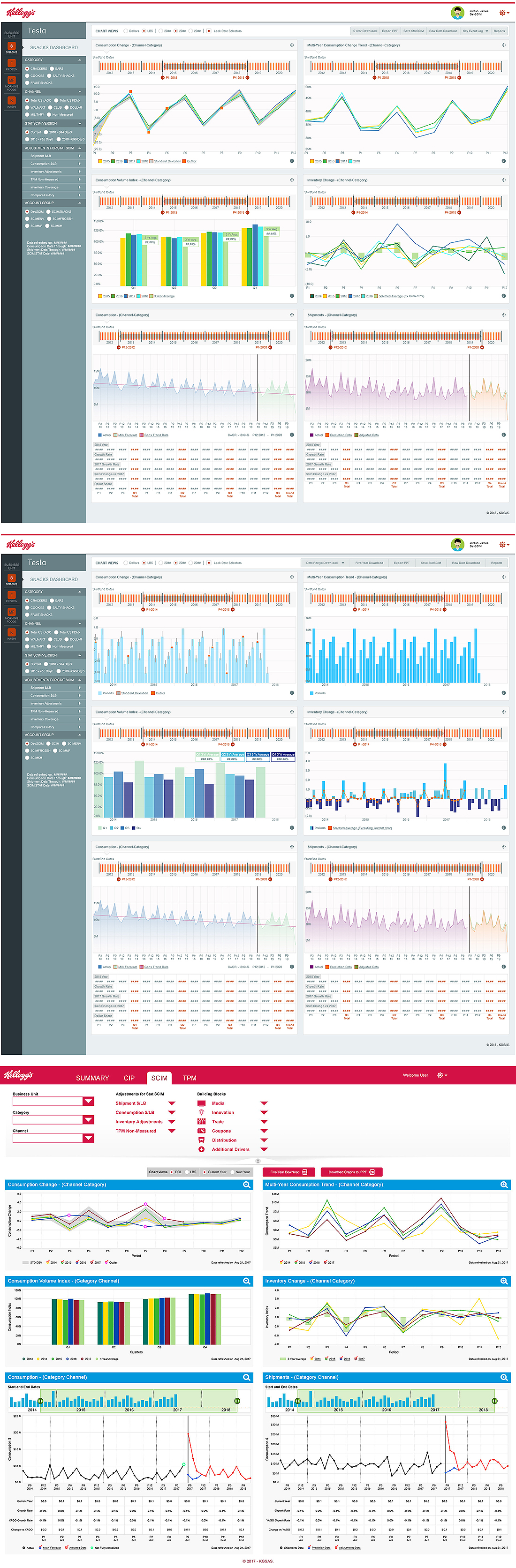Click the 5 Year Download button

click(365, 31)
